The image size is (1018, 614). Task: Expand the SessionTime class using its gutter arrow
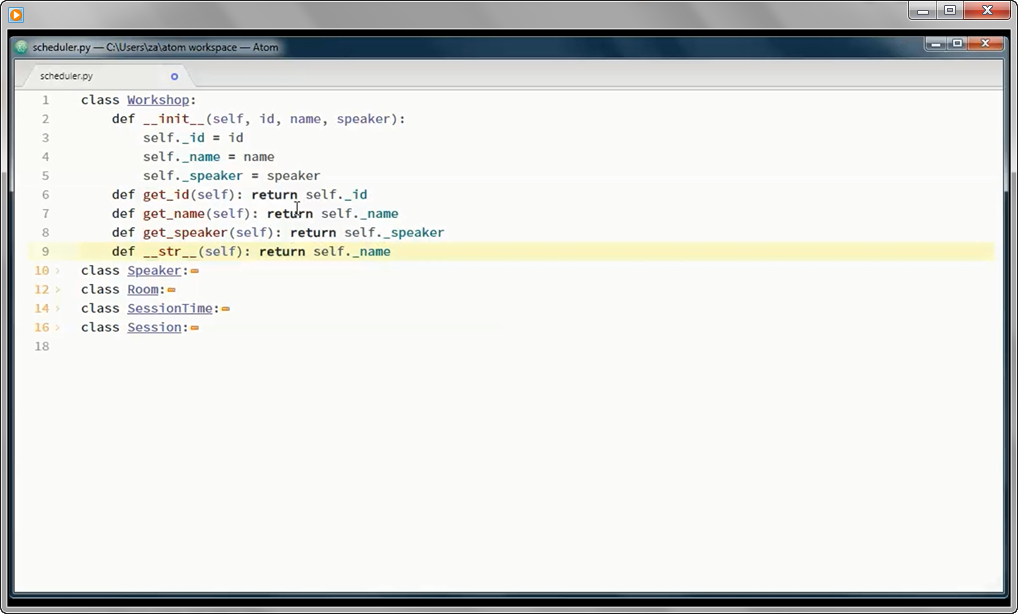58,308
